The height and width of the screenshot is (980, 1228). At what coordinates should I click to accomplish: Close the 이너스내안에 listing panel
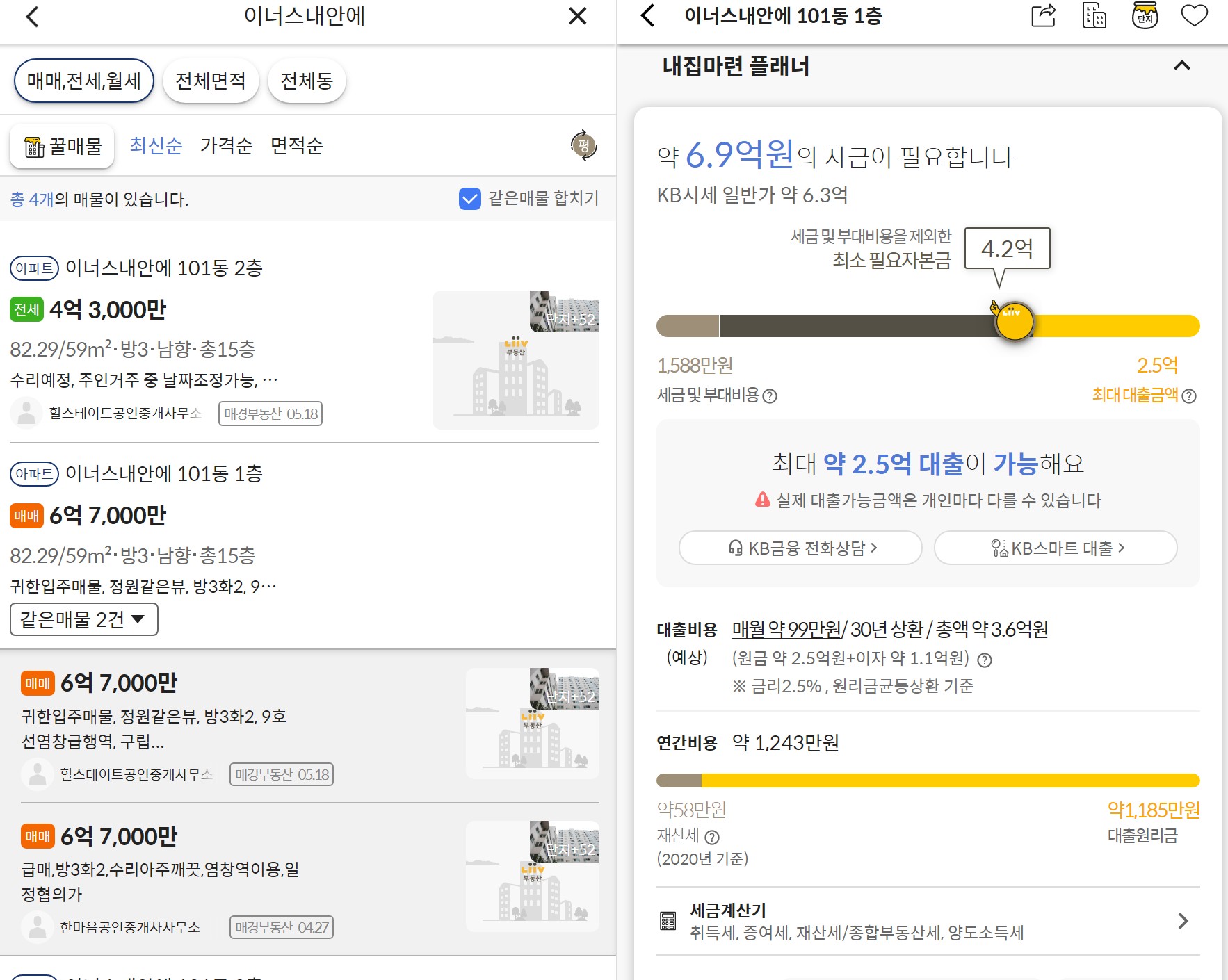[577, 16]
